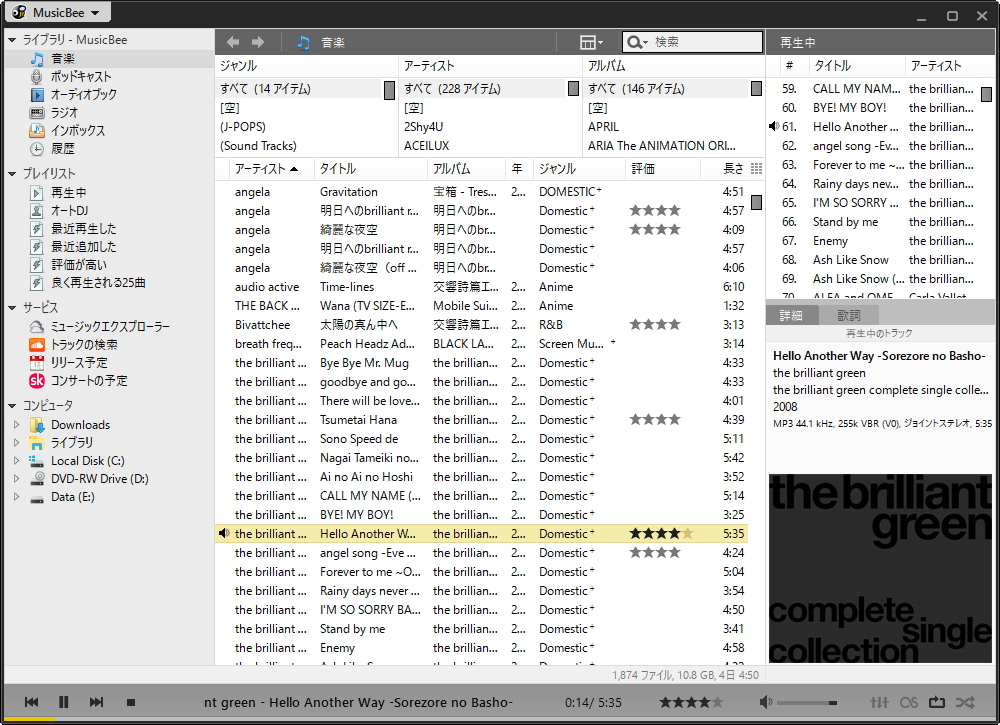Stop playback with the stop button

pos(131,703)
